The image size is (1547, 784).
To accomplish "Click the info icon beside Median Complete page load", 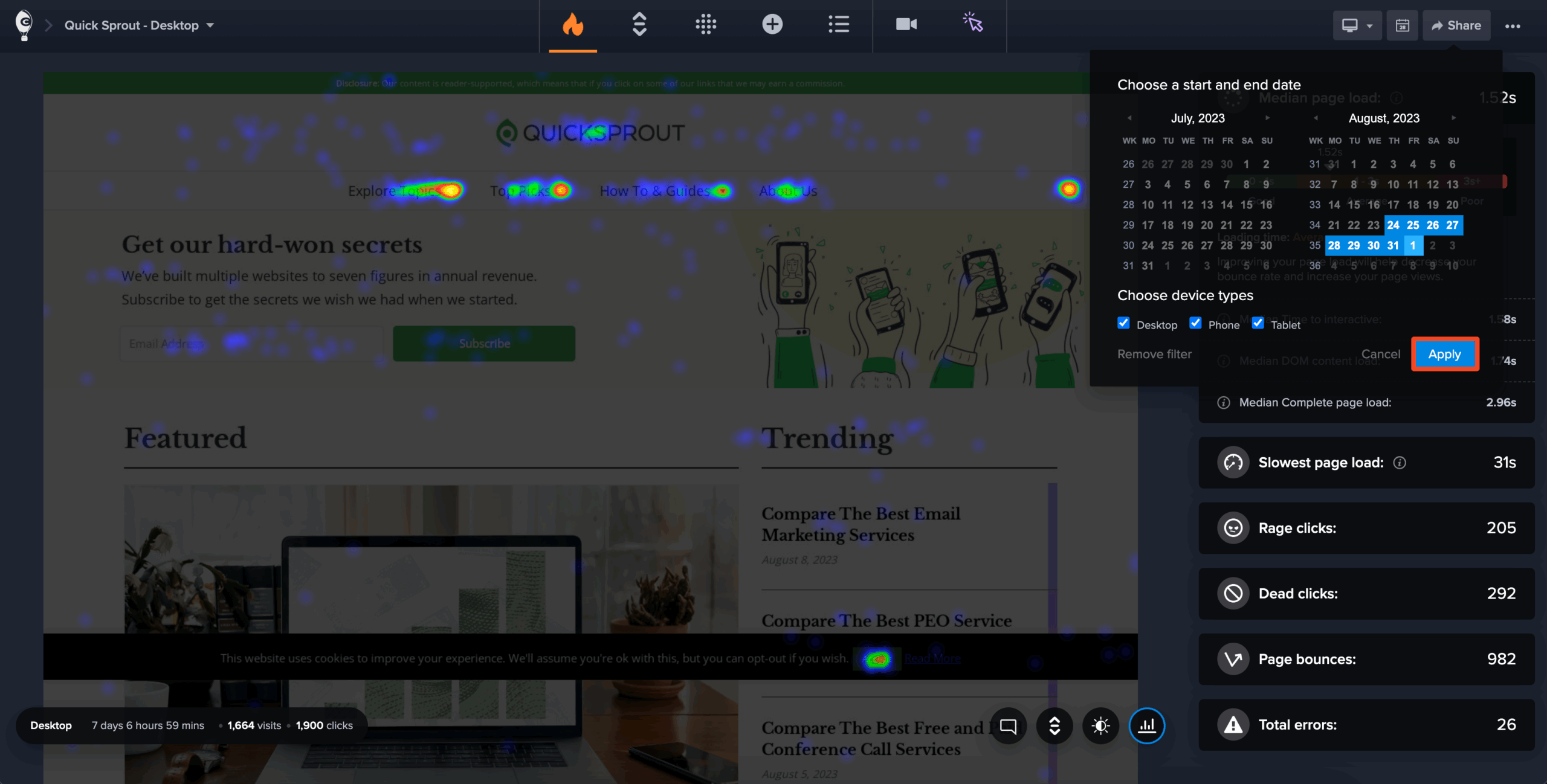I will [1224, 403].
